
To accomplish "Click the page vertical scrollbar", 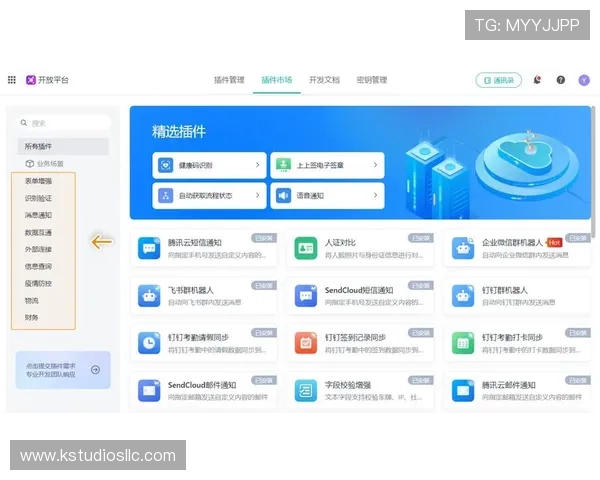I will tap(593, 172).
